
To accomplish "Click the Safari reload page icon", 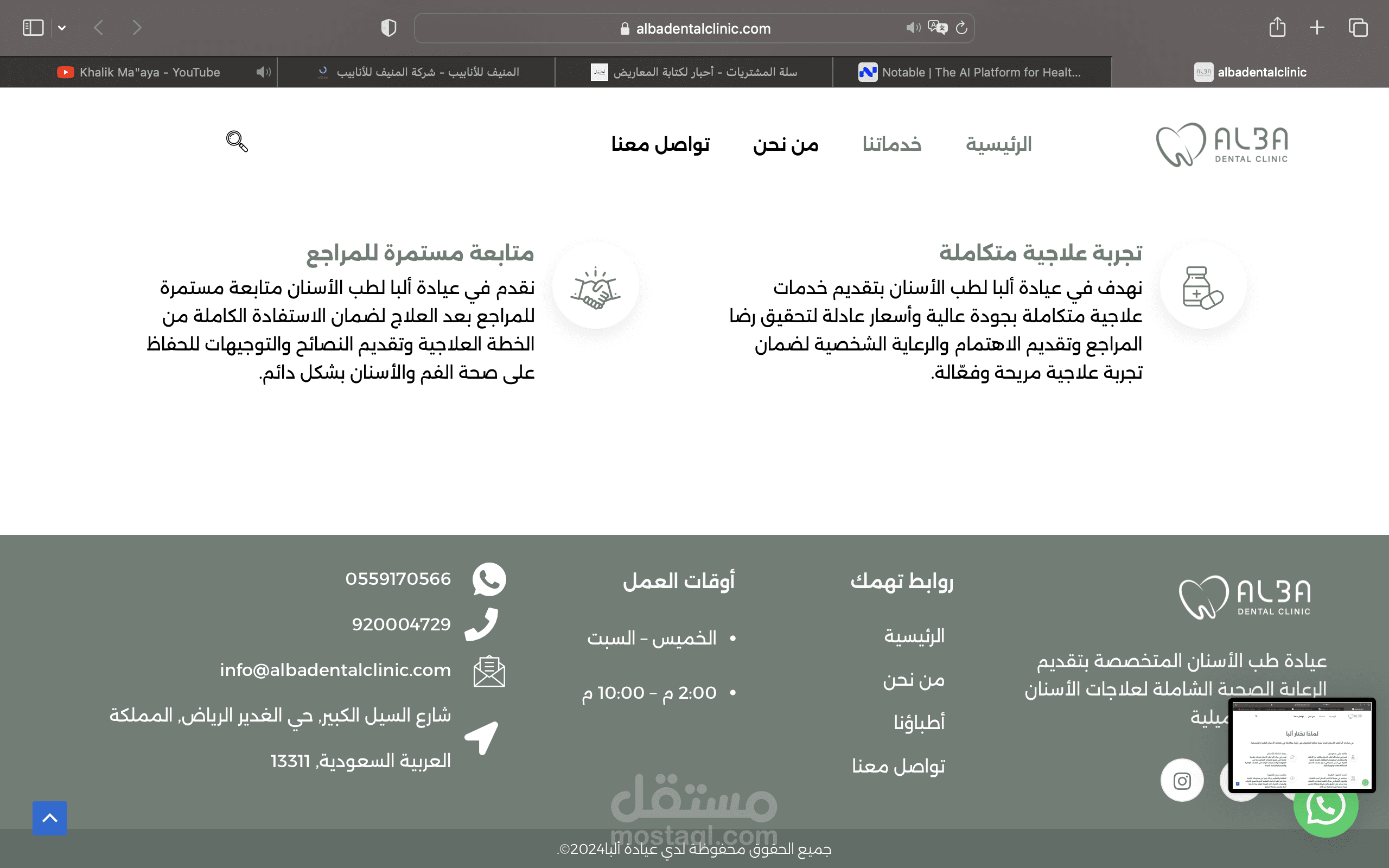I will [x=961, y=28].
